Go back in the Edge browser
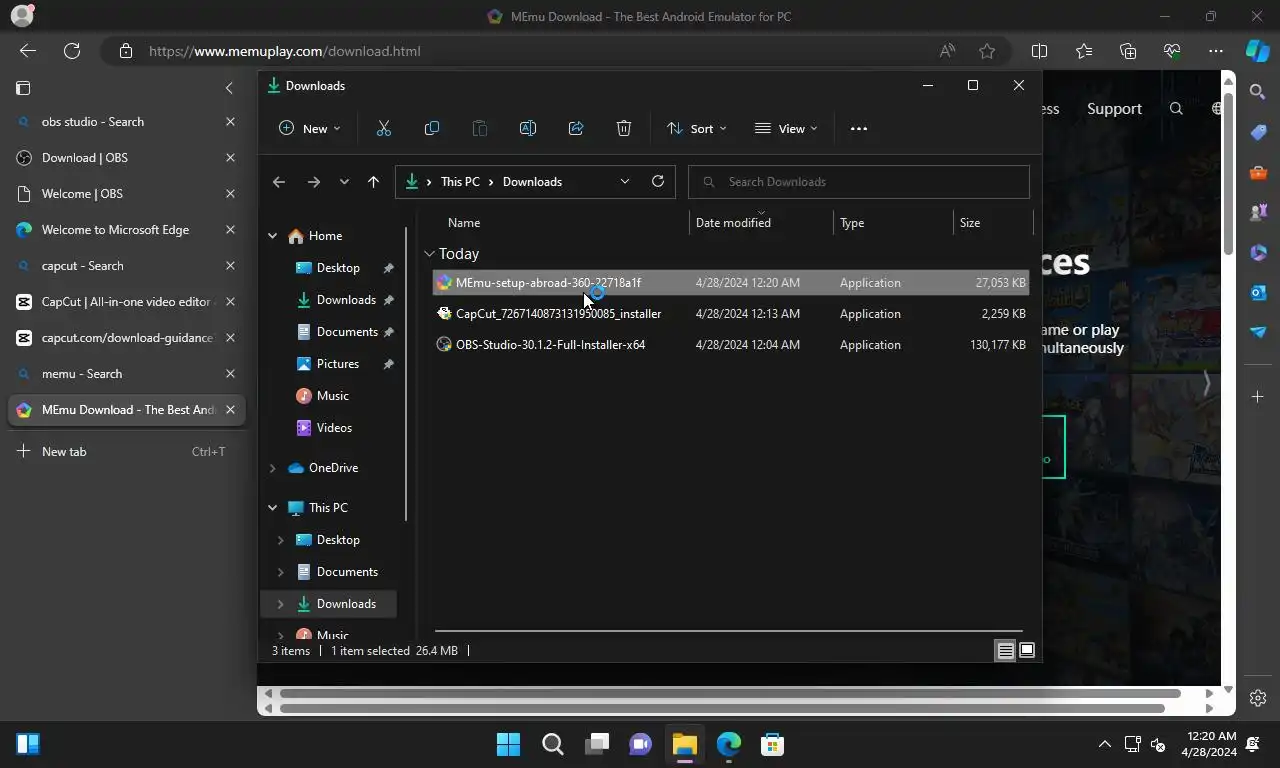The width and height of the screenshot is (1280, 768). pos(28,51)
